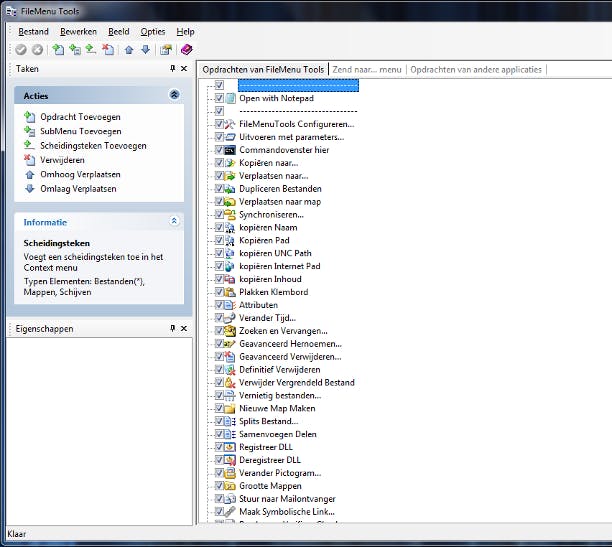Close the Eigenschappen pane
This screenshot has height=547, width=612.
(x=184, y=328)
